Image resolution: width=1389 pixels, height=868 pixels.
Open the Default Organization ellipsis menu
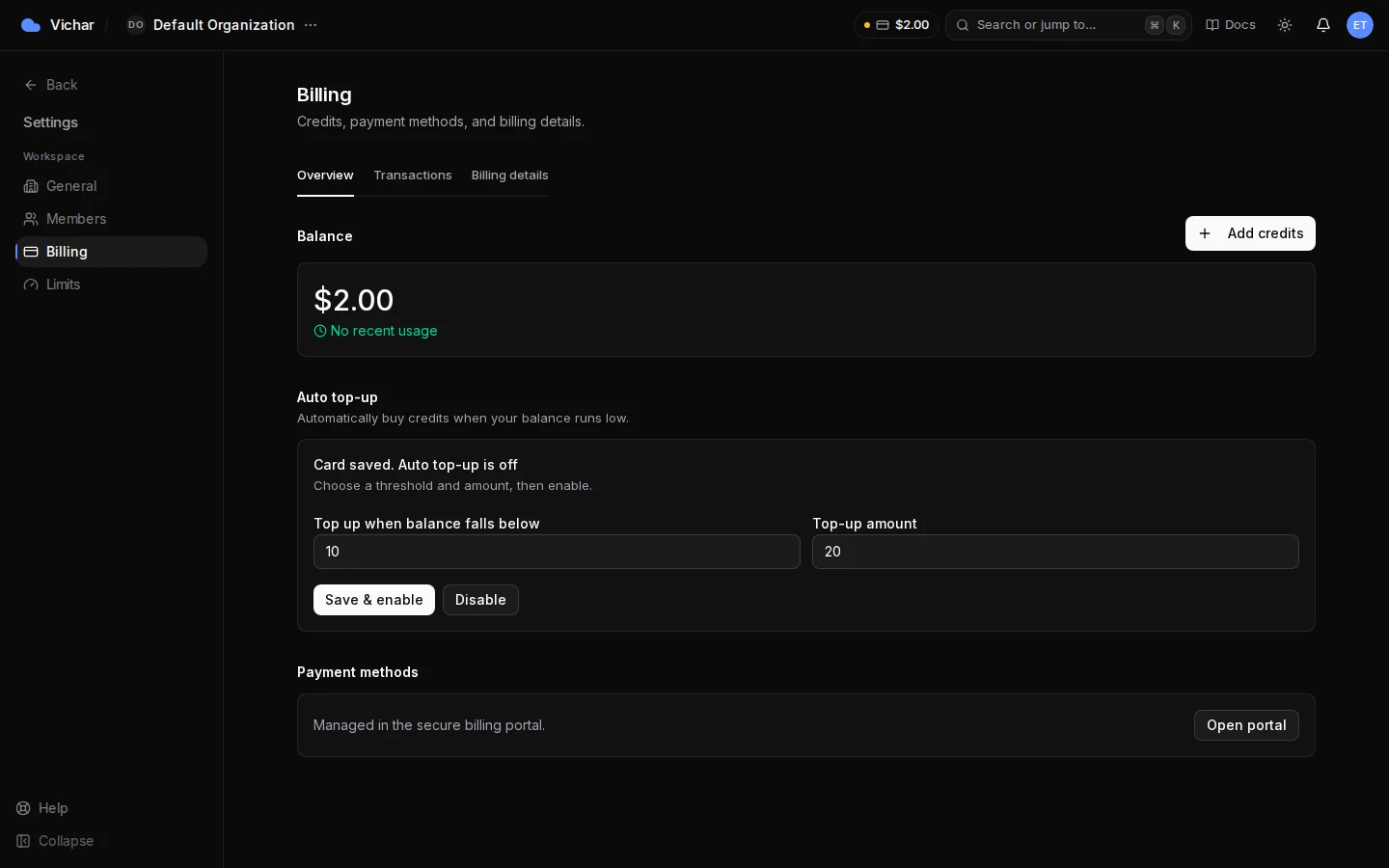coord(311,25)
